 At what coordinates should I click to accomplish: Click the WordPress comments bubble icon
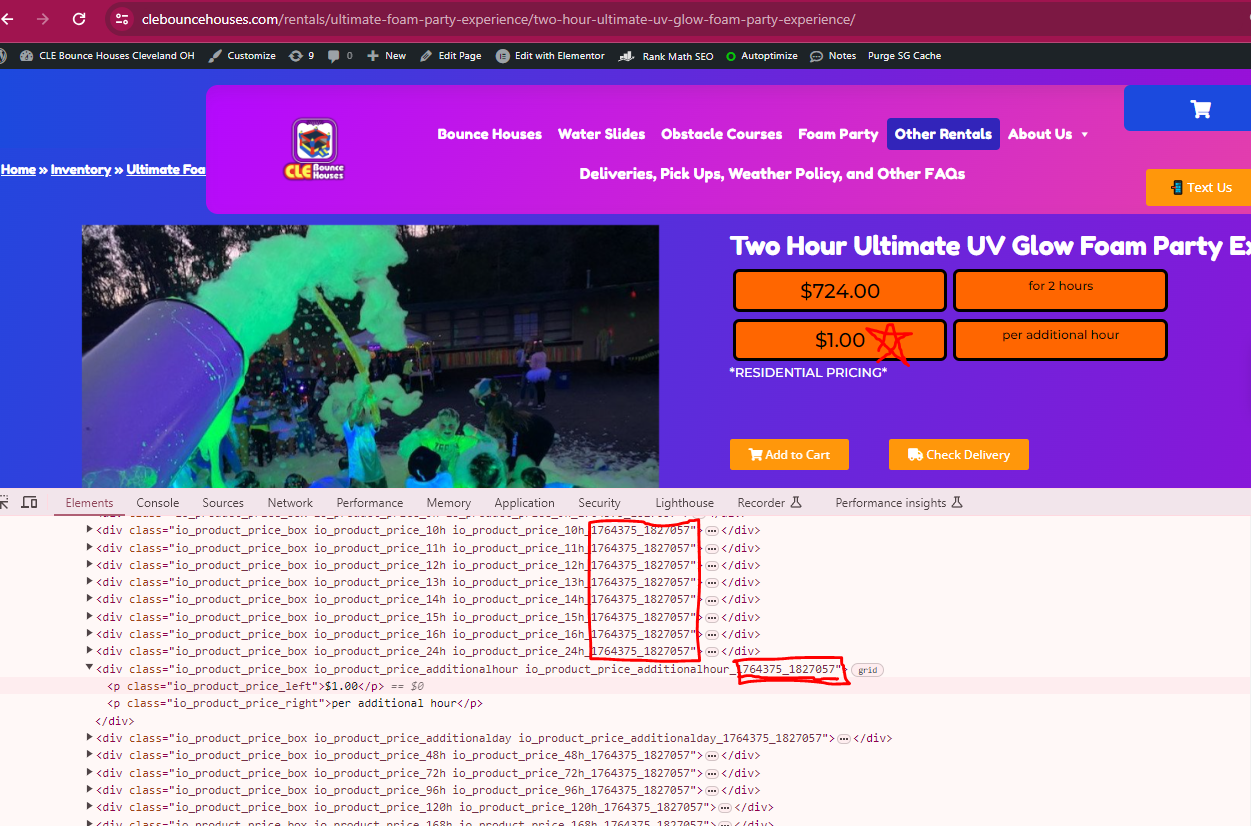[x=334, y=56]
